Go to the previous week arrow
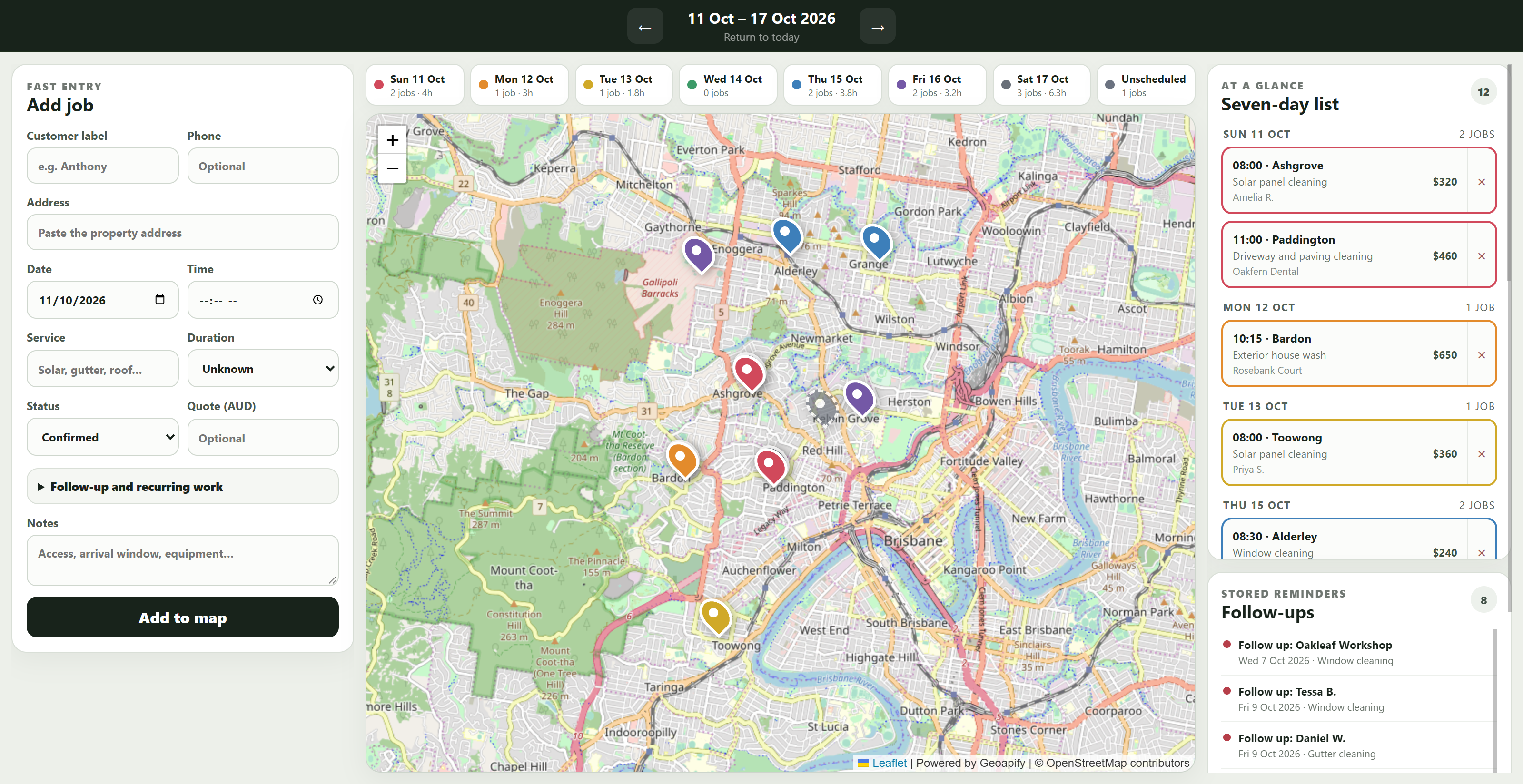1523x784 pixels. [x=645, y=27]
